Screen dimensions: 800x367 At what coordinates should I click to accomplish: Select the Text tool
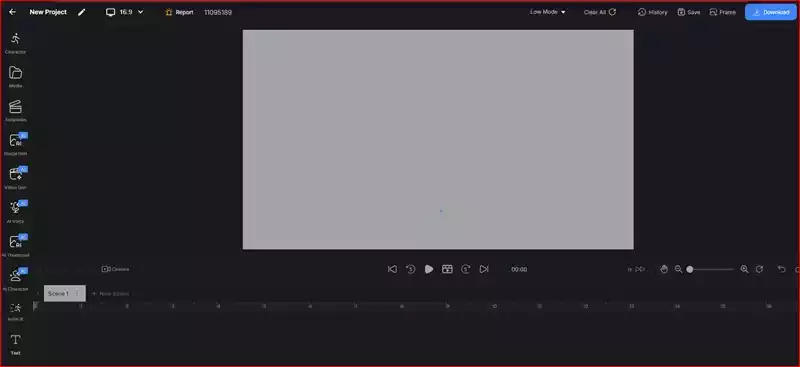click(x=15, y=345)
